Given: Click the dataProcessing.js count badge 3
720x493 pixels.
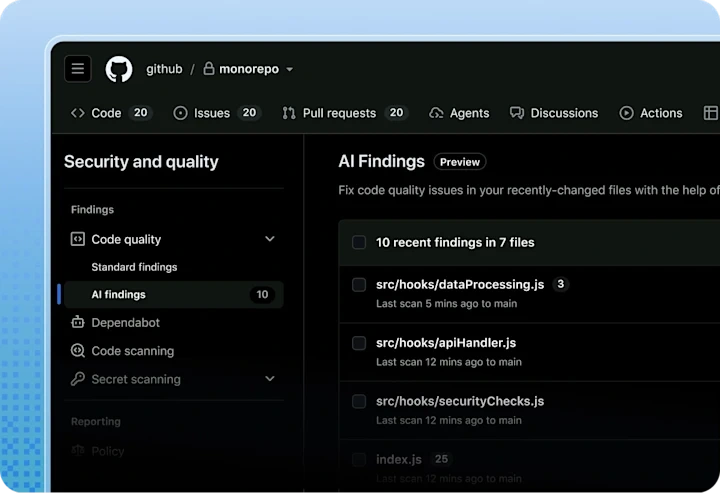Looking at the screenshot, I should [561, 284].
